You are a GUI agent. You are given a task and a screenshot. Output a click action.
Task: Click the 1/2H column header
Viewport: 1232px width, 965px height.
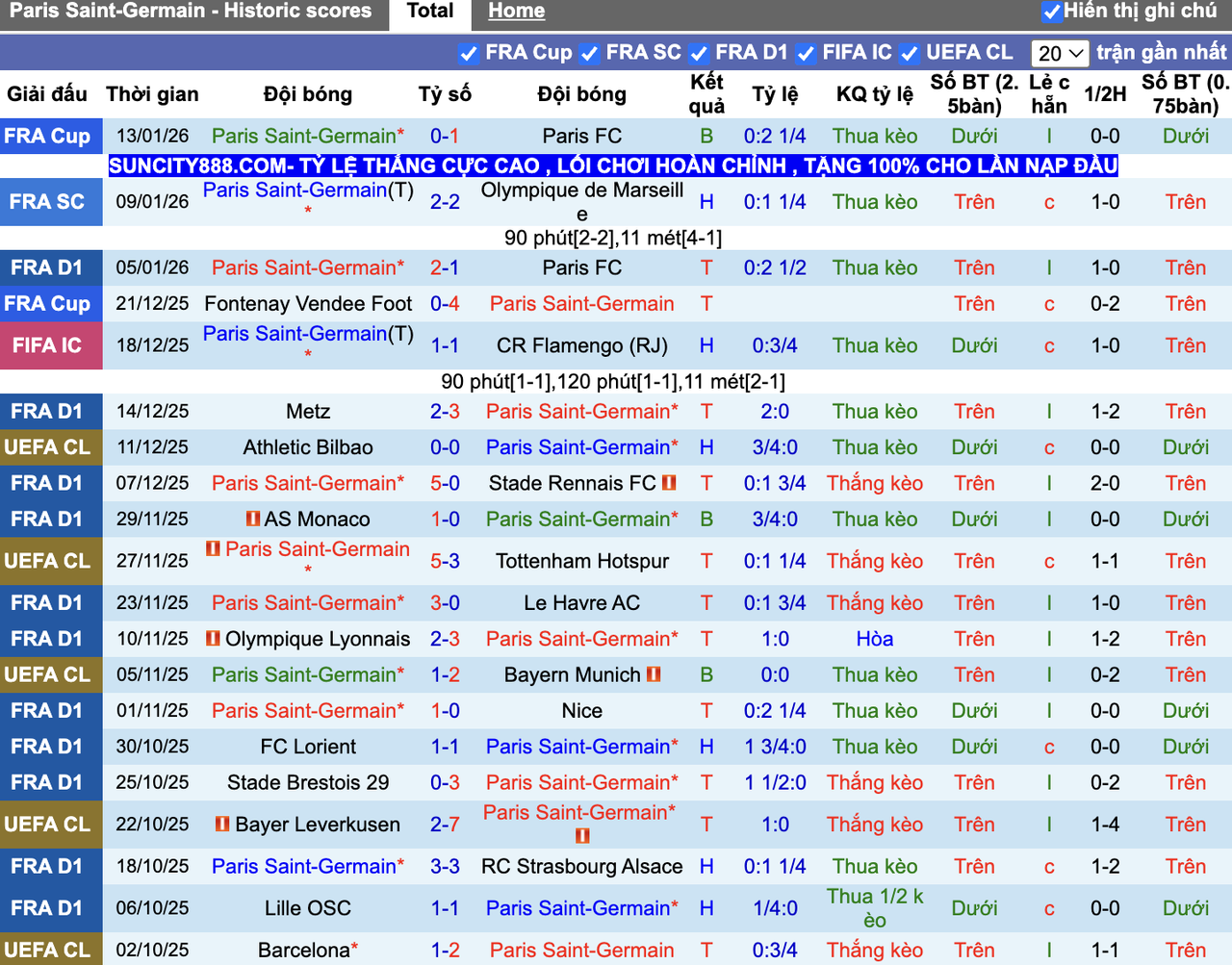[1105, 94]
